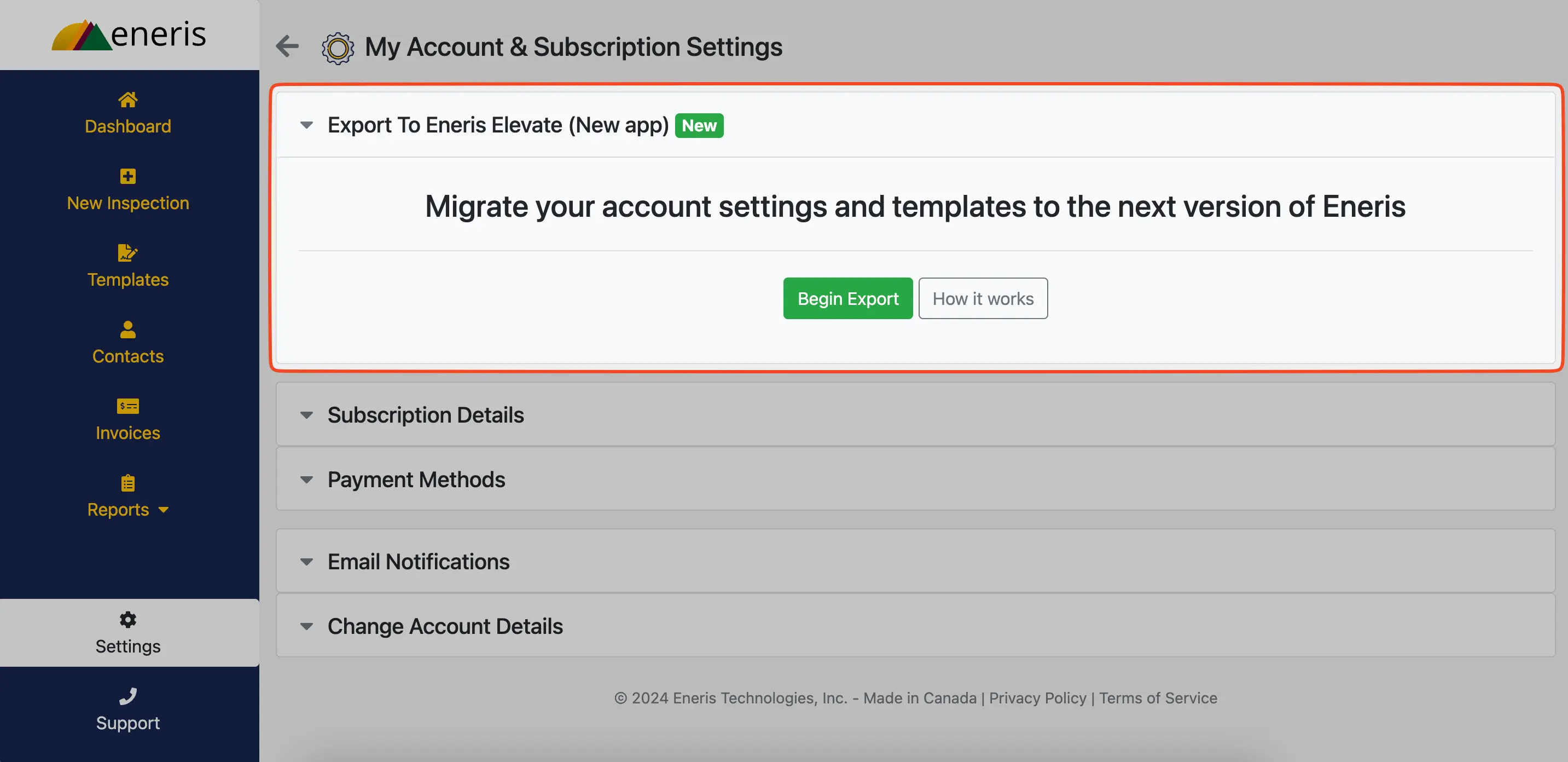
Task: Click the Support phone icon
Action: [x=128, y=696]
